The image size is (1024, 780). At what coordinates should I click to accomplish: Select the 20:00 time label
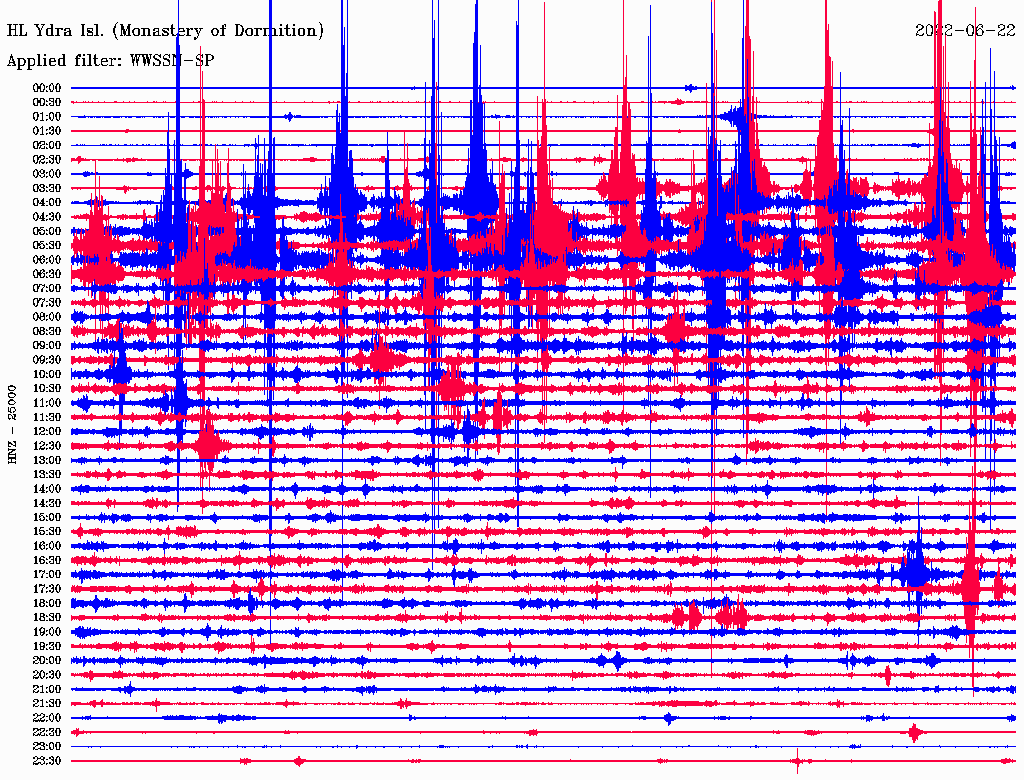click(47, 660)
